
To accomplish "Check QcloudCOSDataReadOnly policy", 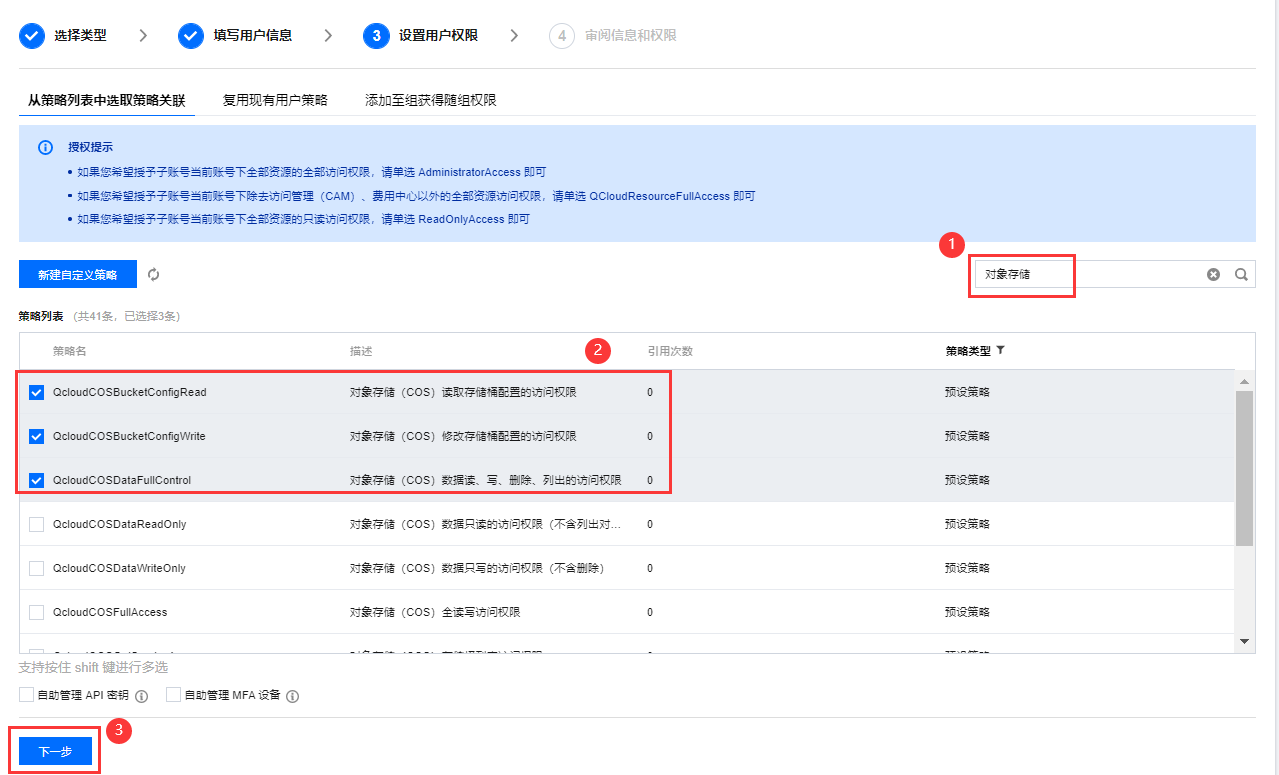I will (x=36, y=524).
